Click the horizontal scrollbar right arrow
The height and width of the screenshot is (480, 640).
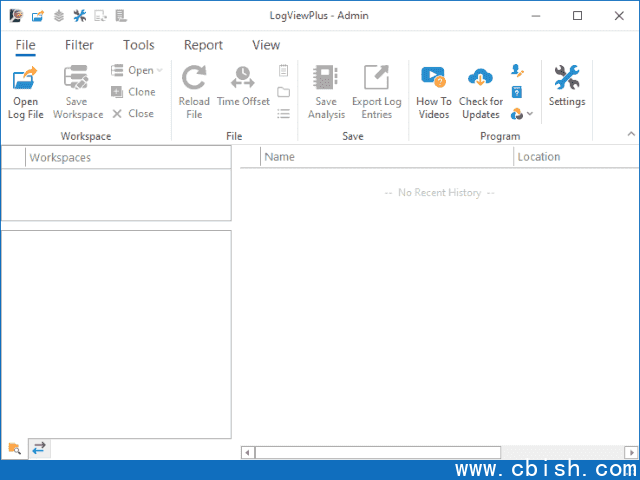click(x=631, y=452)
